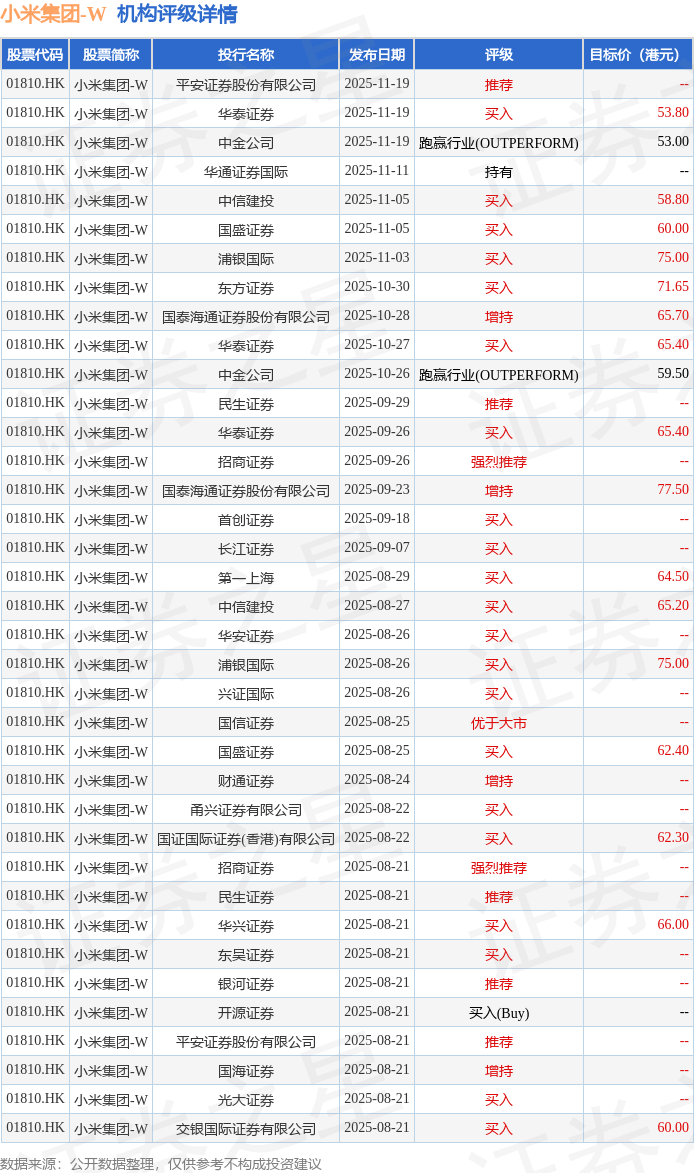Select 招商证券 in the 2025-09-26 row

click(x=245, y=462)
